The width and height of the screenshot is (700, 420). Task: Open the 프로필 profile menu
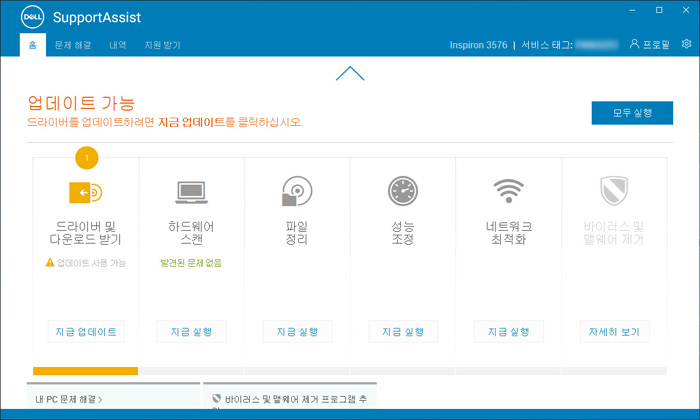pyautogui.click(x=650, y=44)
